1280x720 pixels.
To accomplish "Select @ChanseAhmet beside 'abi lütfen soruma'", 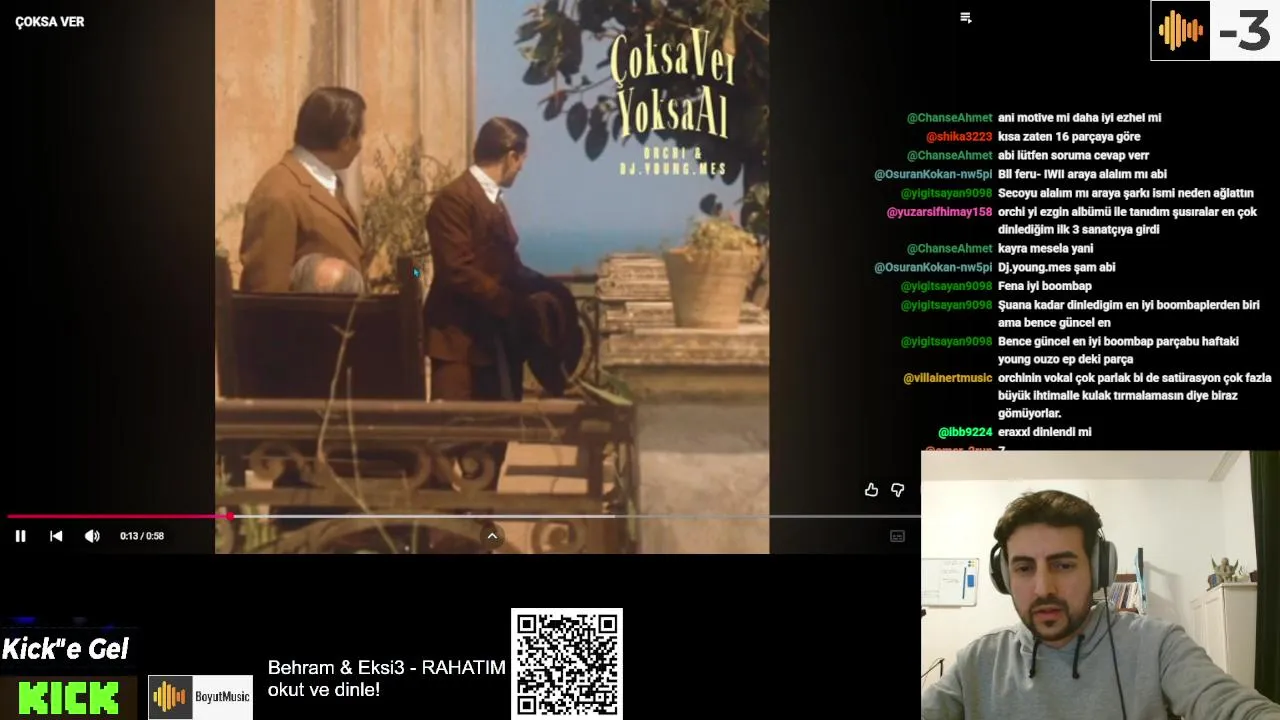I will (x=950, y=156).
